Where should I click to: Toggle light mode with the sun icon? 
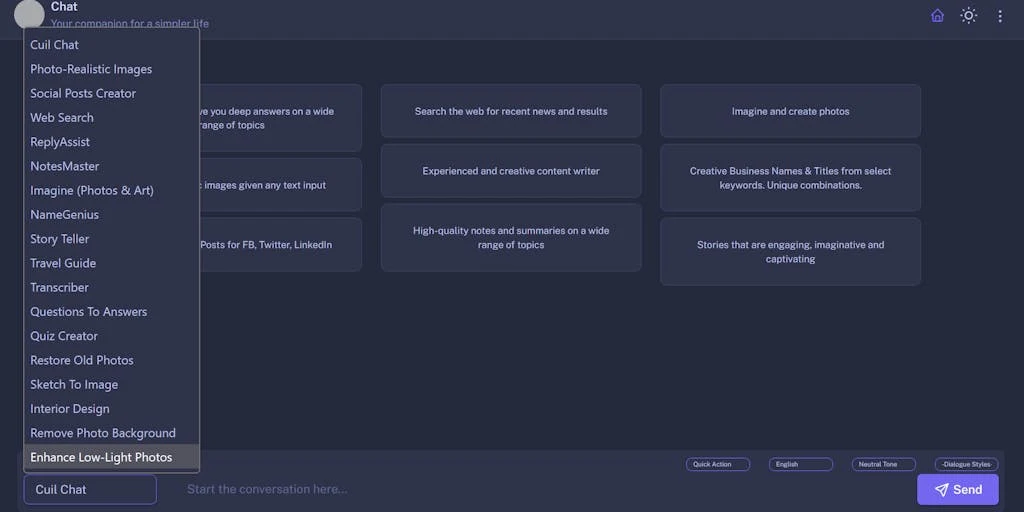click(x=968, y=16)
